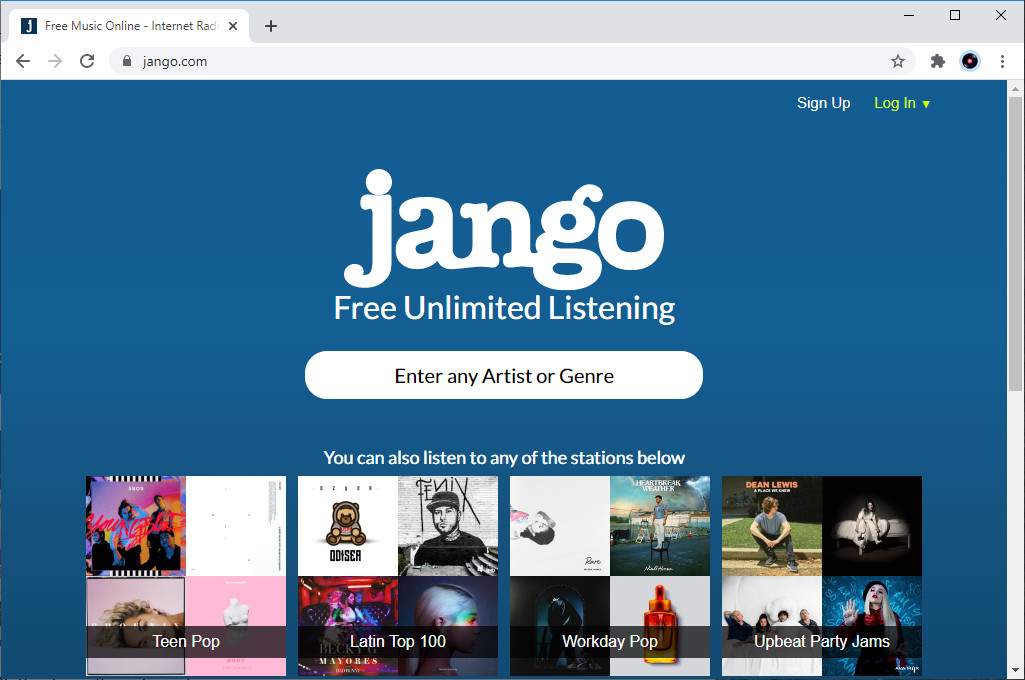
Task: Maximize the Chrome window
Action: pos(954,15)
